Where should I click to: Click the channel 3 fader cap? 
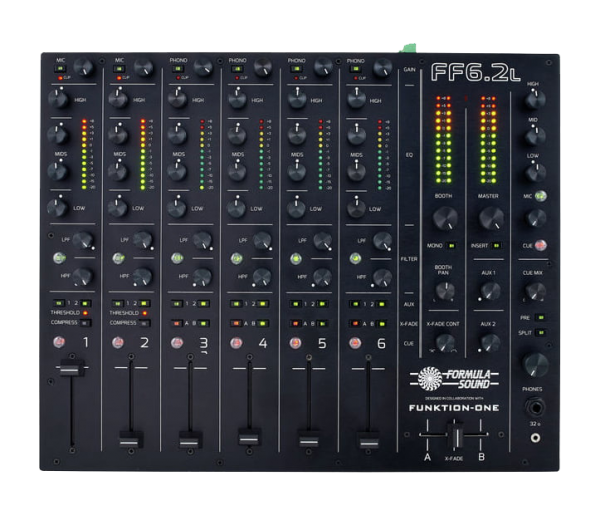click(190, 440)
